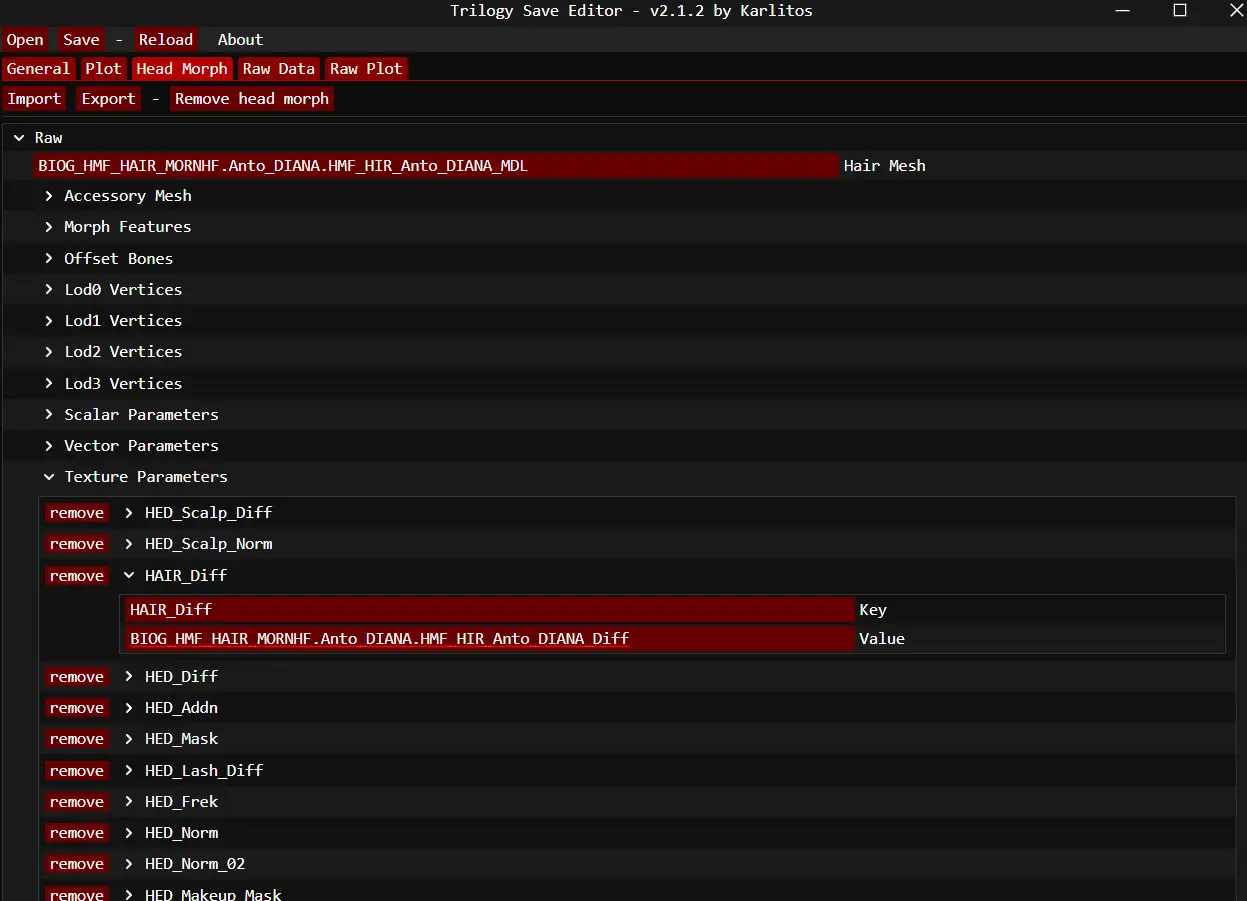Reload the current save file

click(165, 40)
